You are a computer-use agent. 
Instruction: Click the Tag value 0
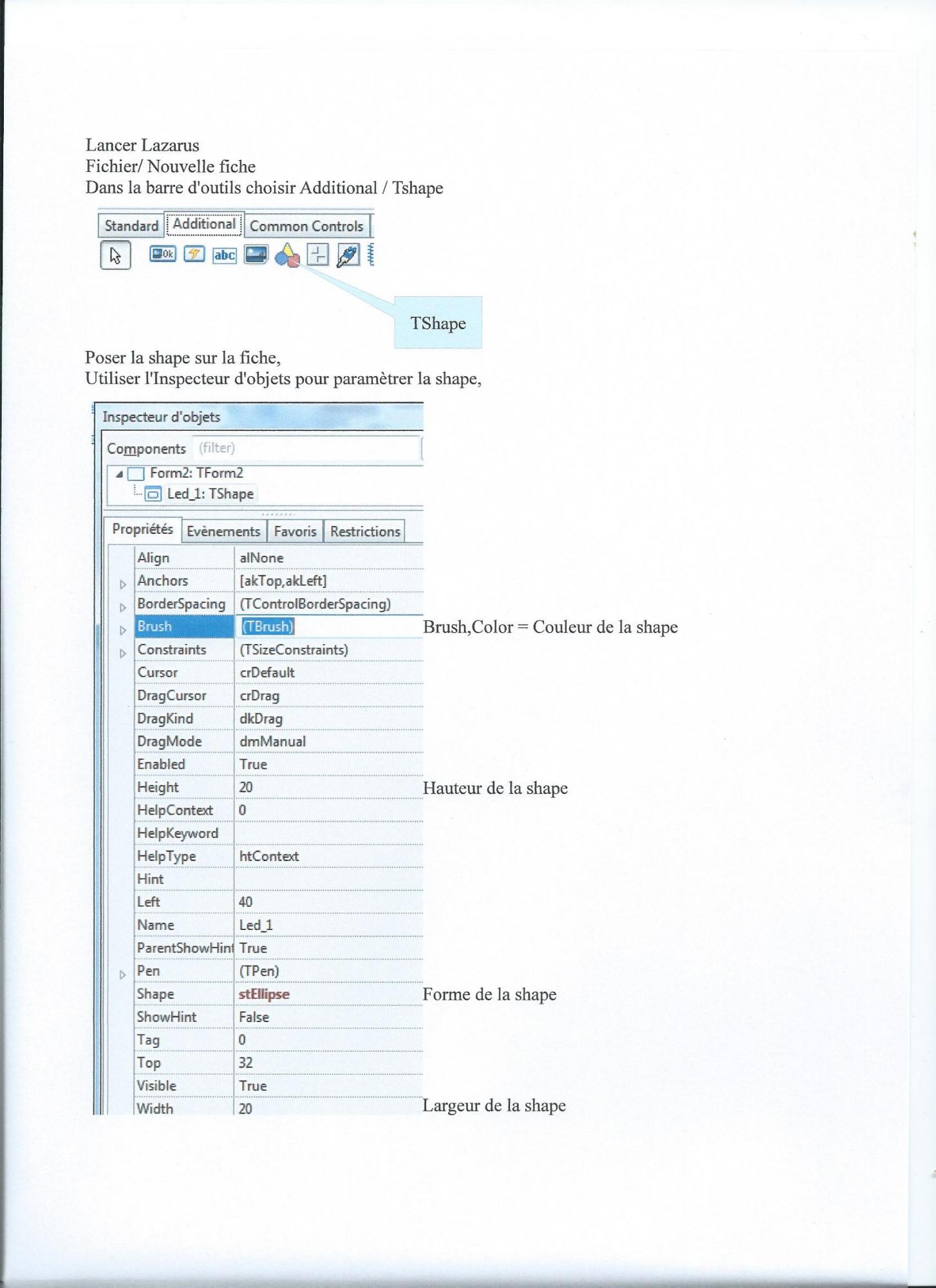tap(242, 1040)
